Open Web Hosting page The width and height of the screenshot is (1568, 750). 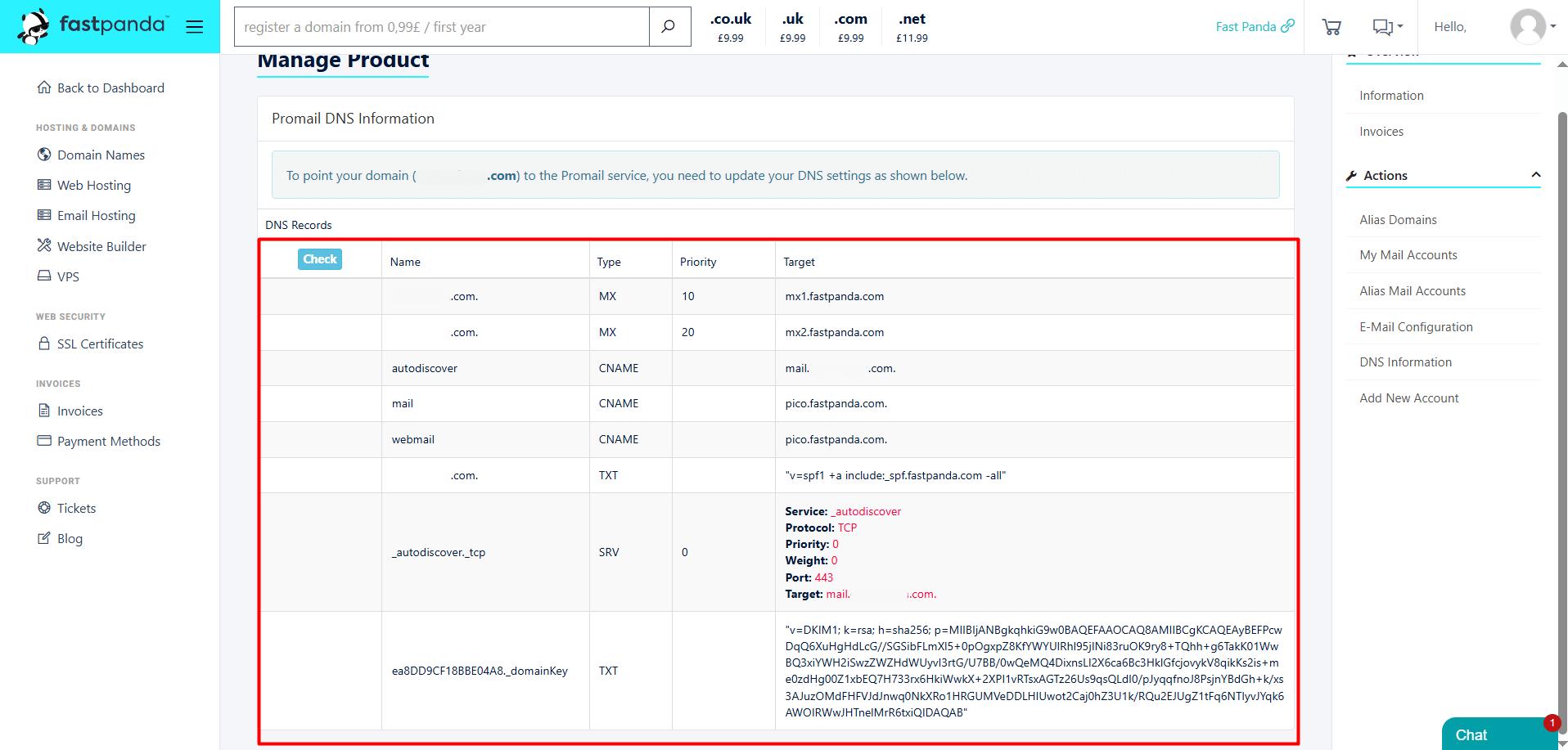94,185
